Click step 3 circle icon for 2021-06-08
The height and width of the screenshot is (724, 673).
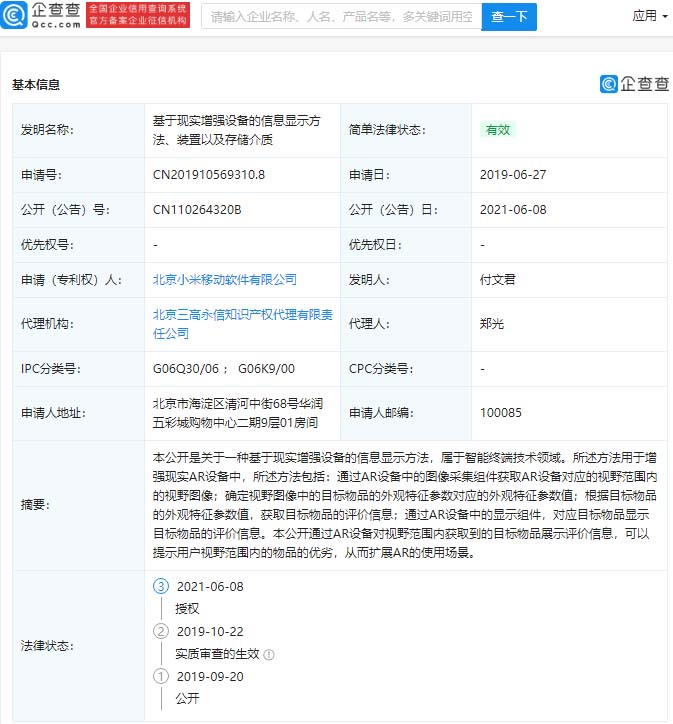point(161,587)
